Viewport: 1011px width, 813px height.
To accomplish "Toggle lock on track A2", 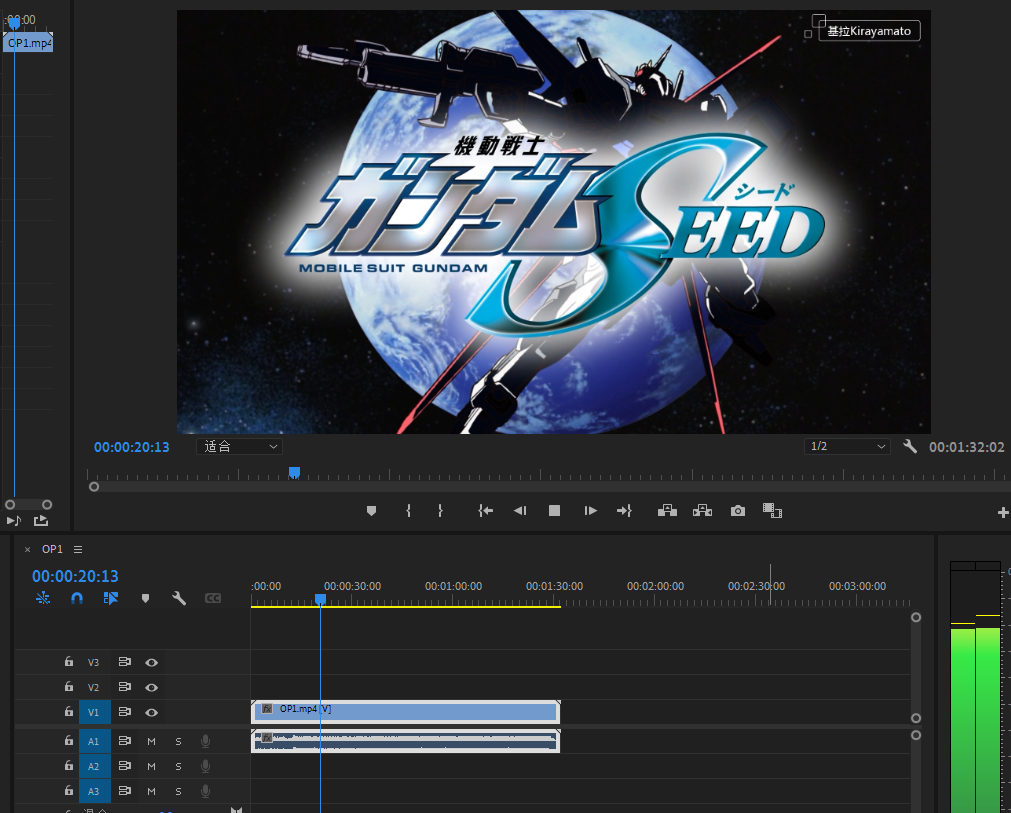I will 68,765.
